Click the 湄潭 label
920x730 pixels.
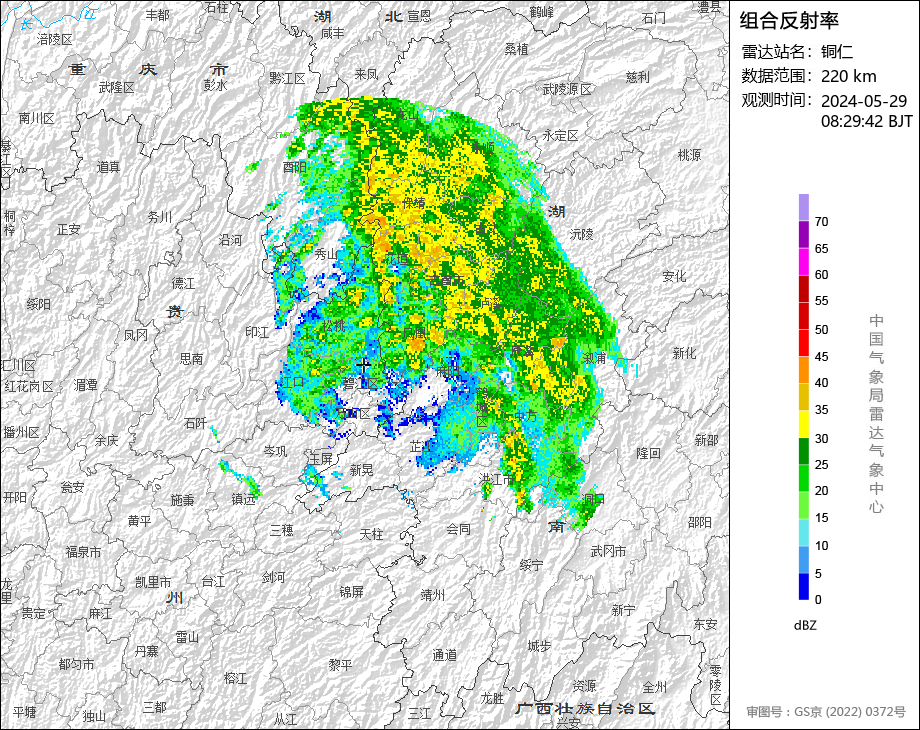(86, 386)
